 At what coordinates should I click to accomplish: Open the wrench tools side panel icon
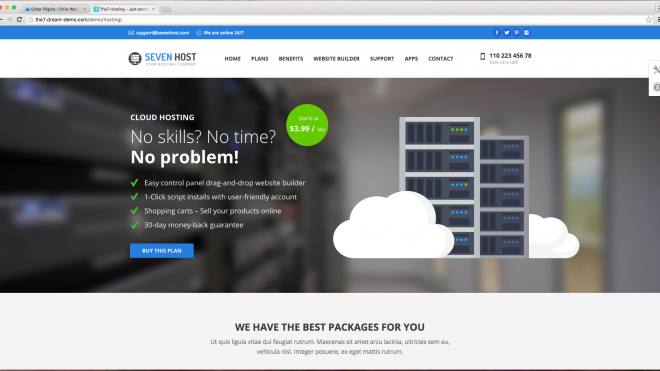pyautogui.click(x=656, y=70)
